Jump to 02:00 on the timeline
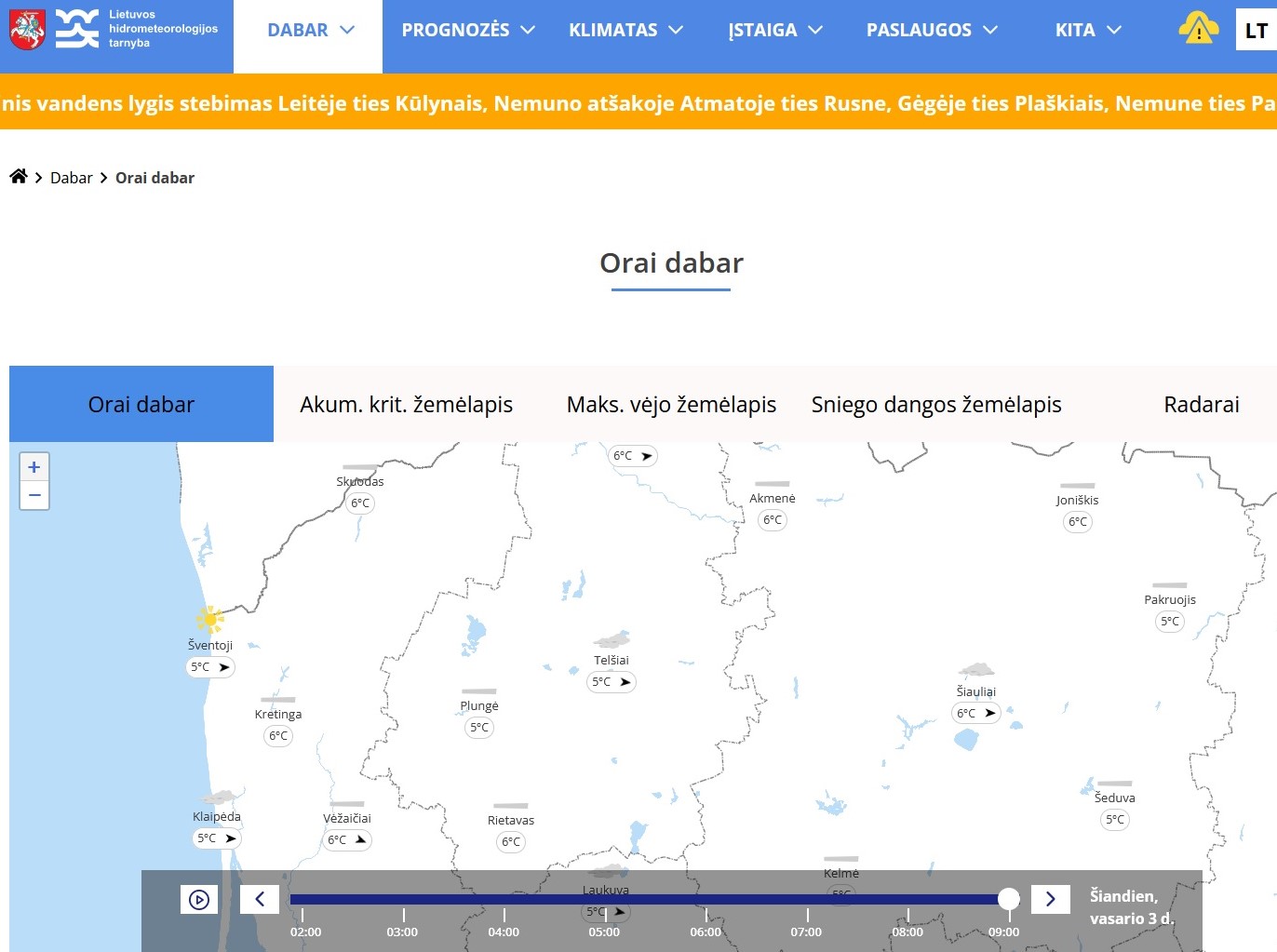The width and height of the screenshot is (1277, 952). 305,932
